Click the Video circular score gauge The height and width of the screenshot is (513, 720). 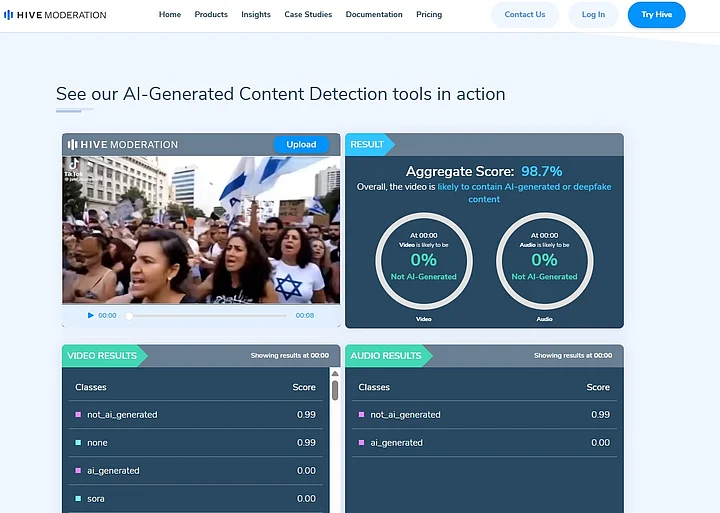pos(423,261)
